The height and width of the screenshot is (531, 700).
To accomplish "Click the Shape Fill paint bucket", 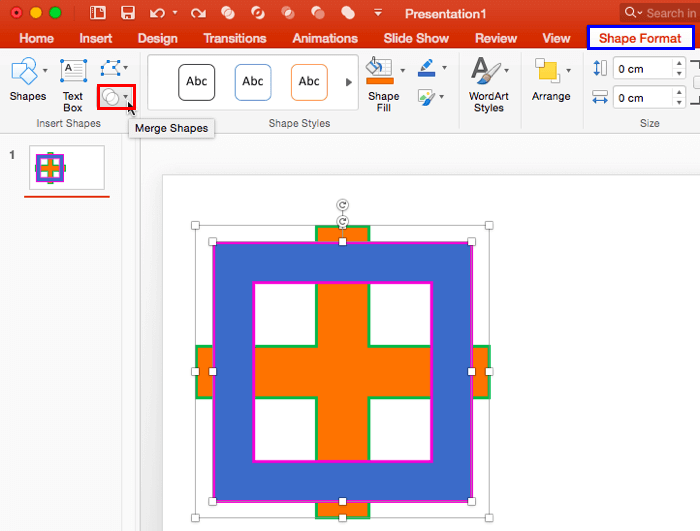I will [380, 71].
